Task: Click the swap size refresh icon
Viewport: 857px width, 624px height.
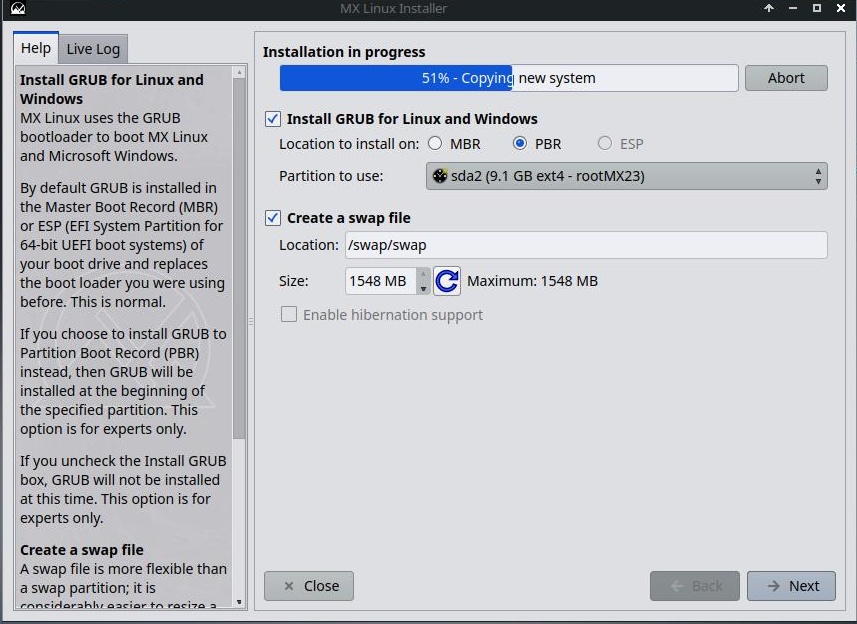Action: (x=447, y=281)
